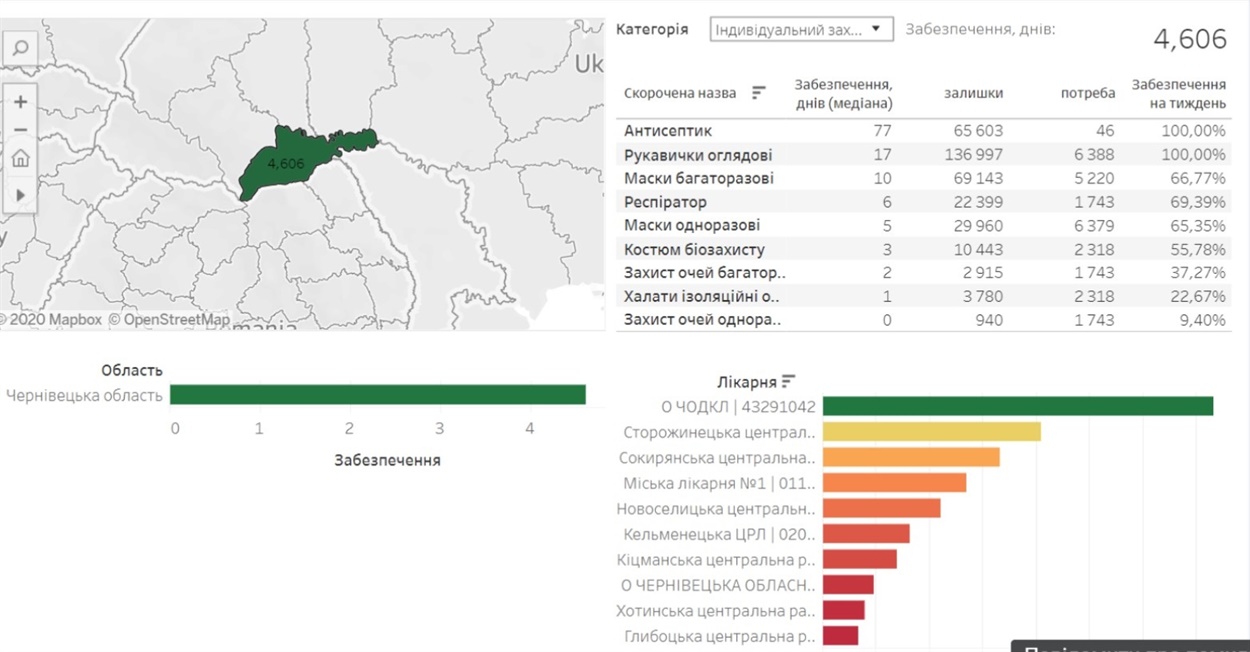Image resolution: width=1250 pixels, height=652 pixels.
Task: Select the Міська лікарня №1 bar
Action: [x=894, y=483]
